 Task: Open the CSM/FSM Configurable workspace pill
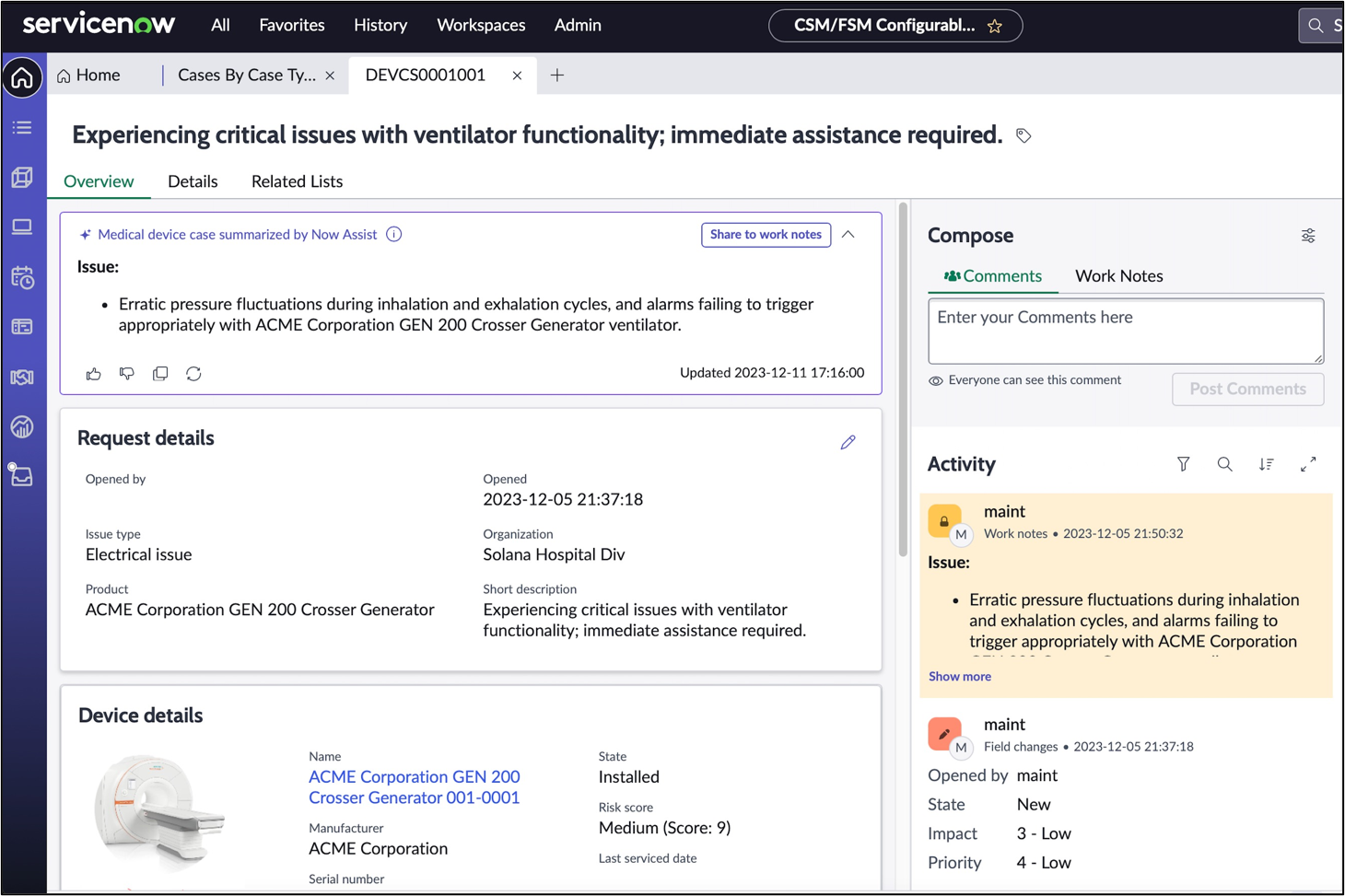point(895,26)
